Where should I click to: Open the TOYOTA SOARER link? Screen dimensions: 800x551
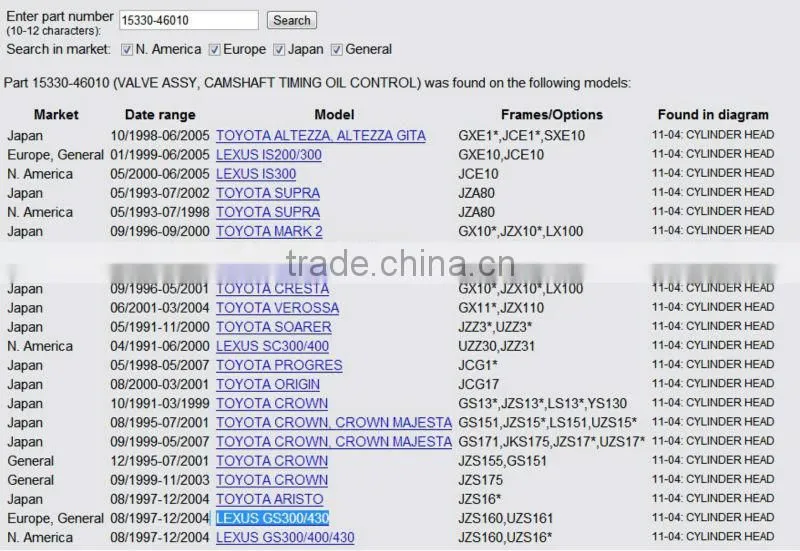coord(273,327)
